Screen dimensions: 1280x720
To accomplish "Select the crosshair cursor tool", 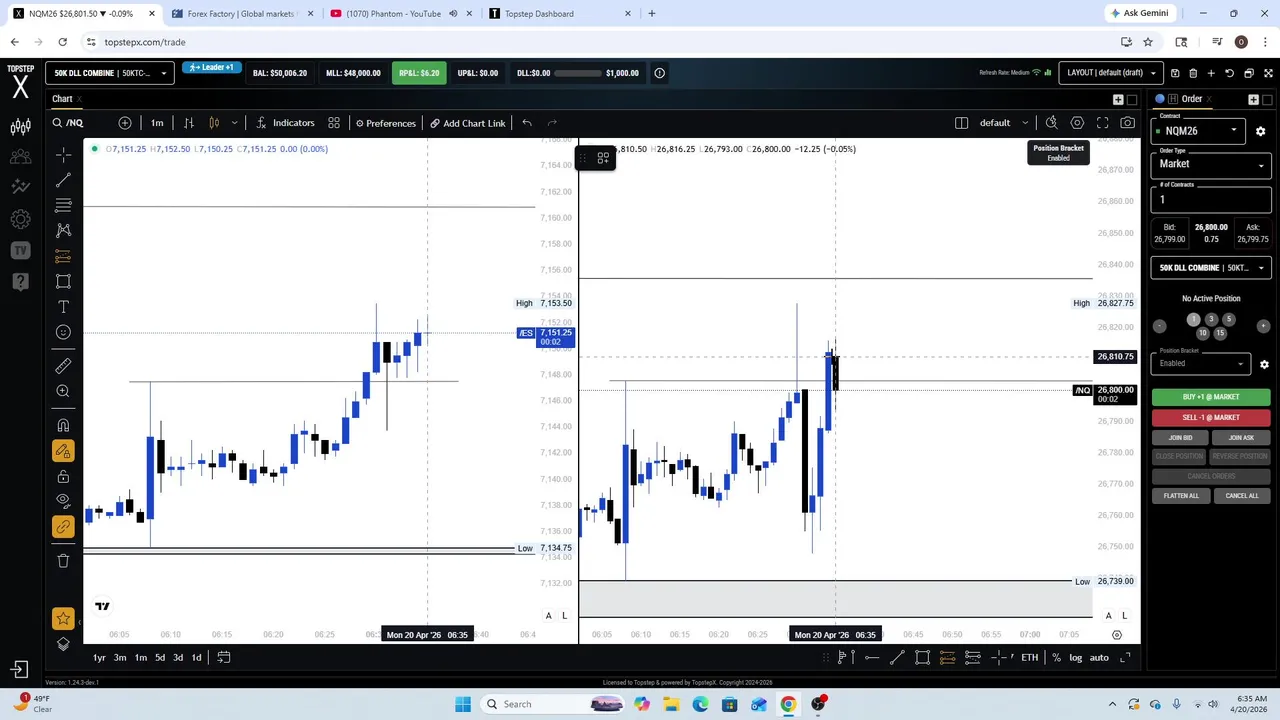I will (x=63, y=155).
